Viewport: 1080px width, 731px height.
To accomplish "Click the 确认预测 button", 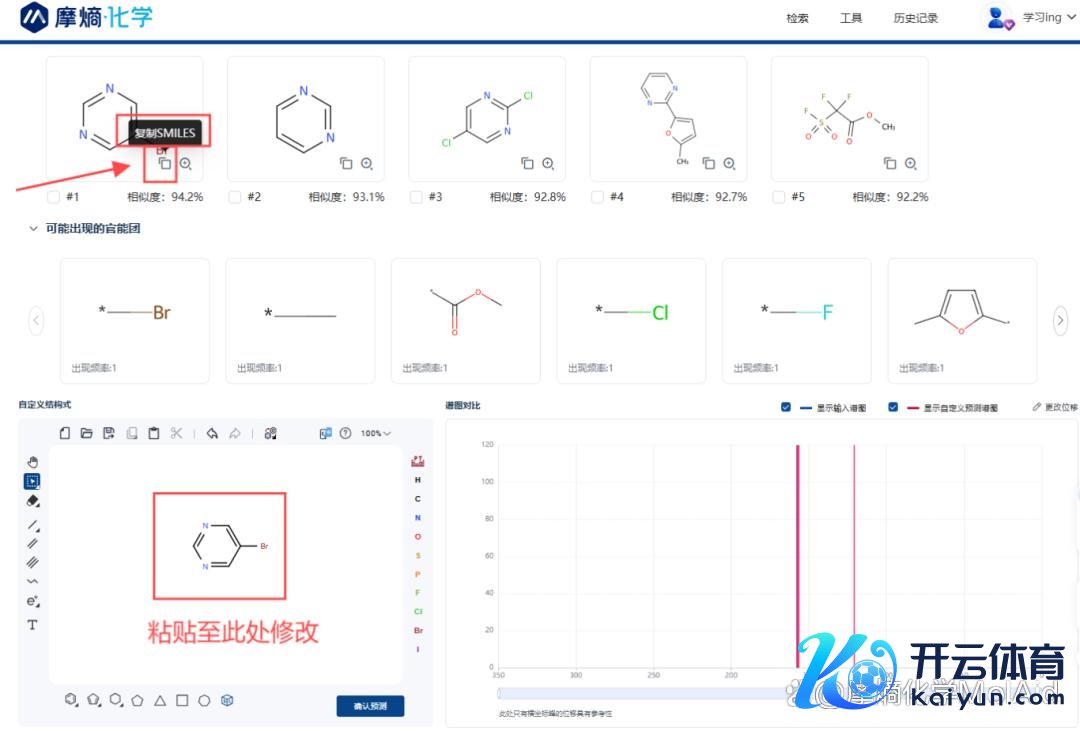I will (370, 706).
